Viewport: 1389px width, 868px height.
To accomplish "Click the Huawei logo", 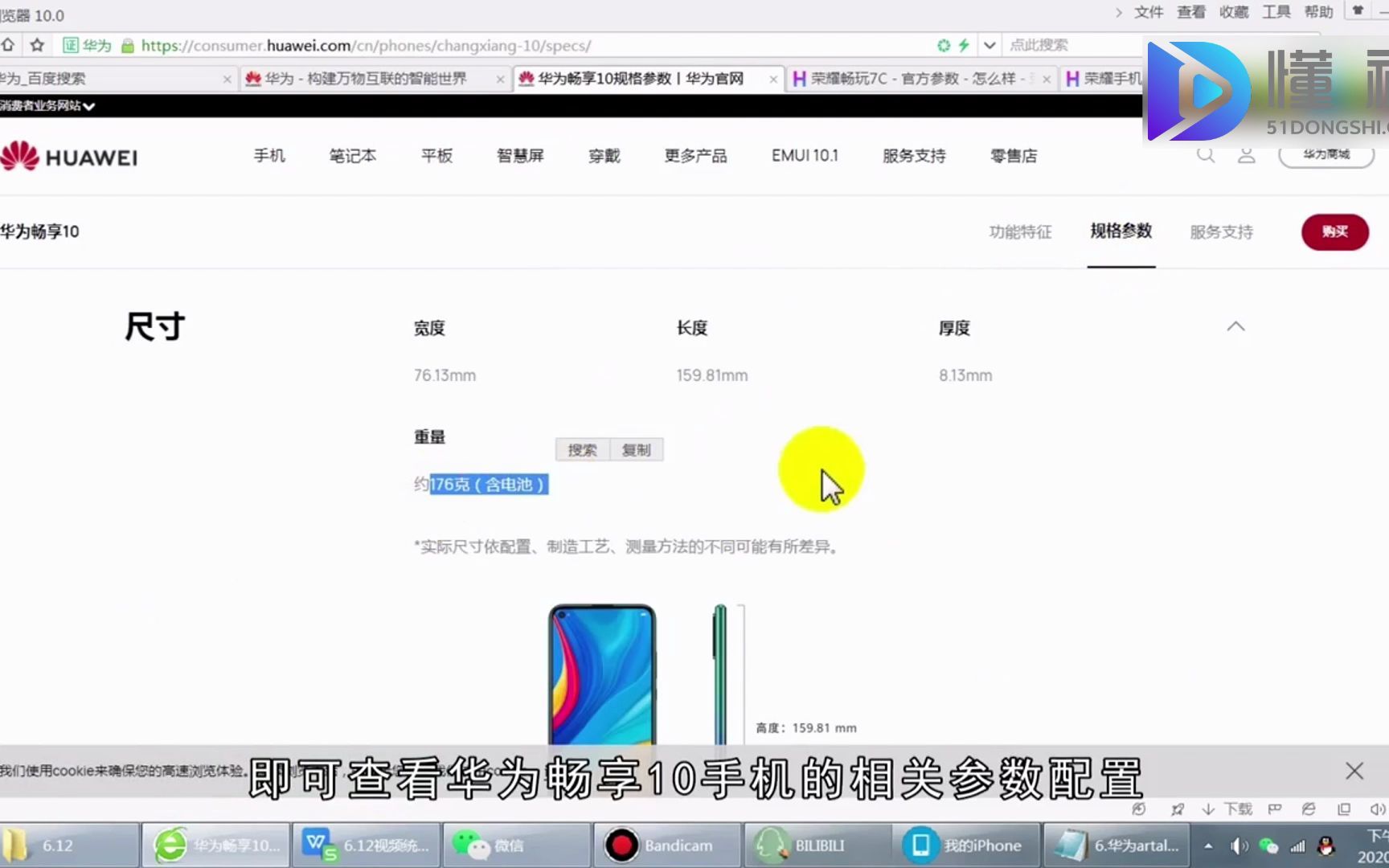I will tap(69, 156).
